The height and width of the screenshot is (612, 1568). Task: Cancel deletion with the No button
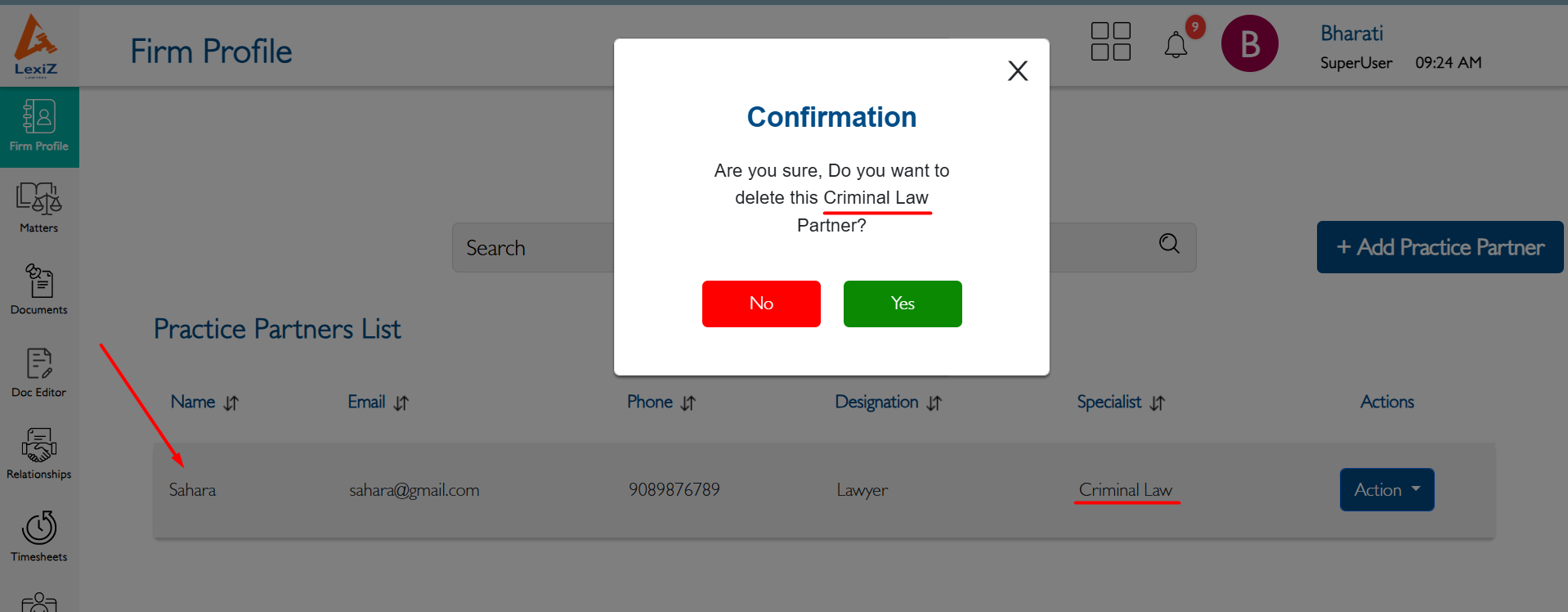click(760, 304)
